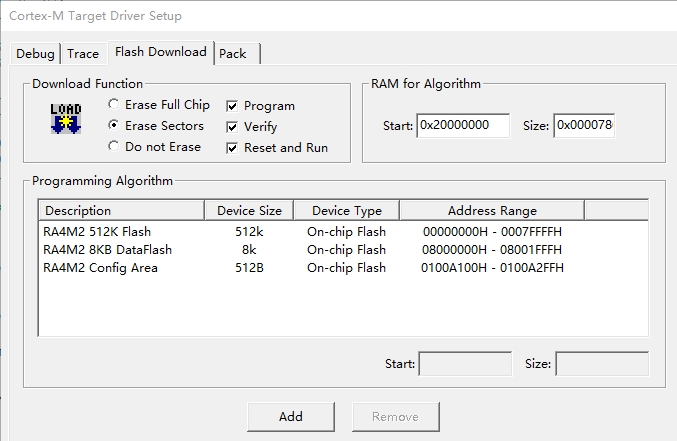Image resolution: width=677 pixels, height=441 pixels.
Task: Select RA4M2 Config Area row
Action: (x=343, y=268)
